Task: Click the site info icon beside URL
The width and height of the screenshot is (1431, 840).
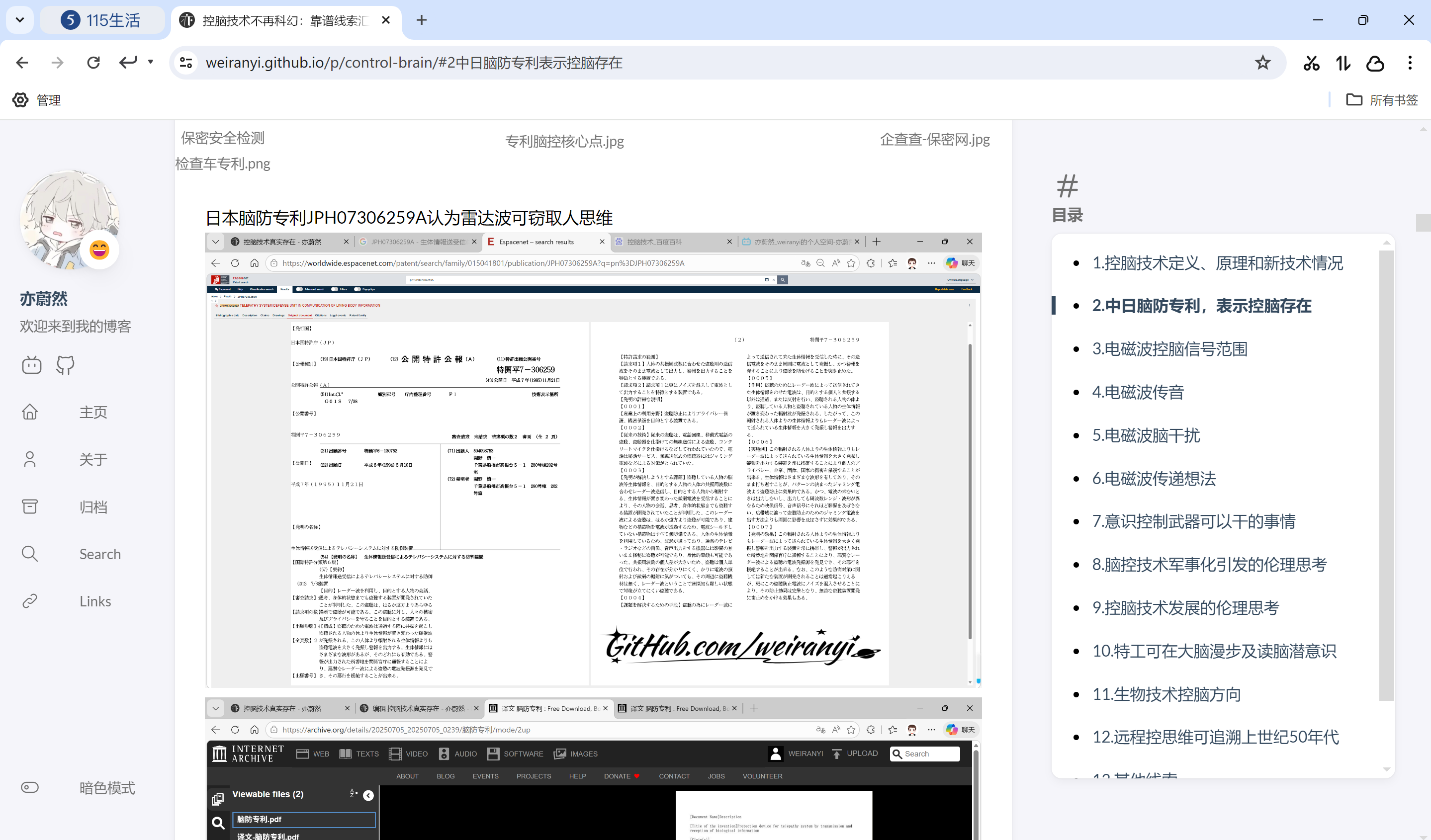Action: pos(185,63)
